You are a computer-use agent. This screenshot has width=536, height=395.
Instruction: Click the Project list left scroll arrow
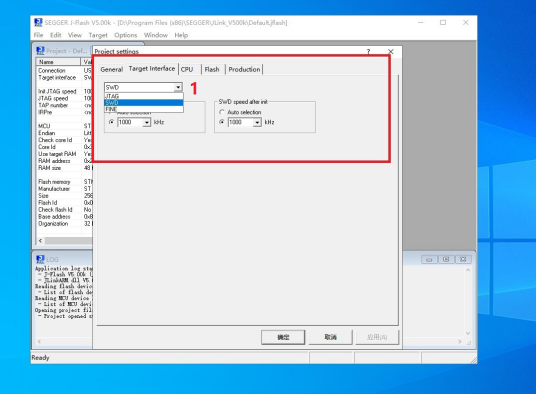(x=40, y=241)
